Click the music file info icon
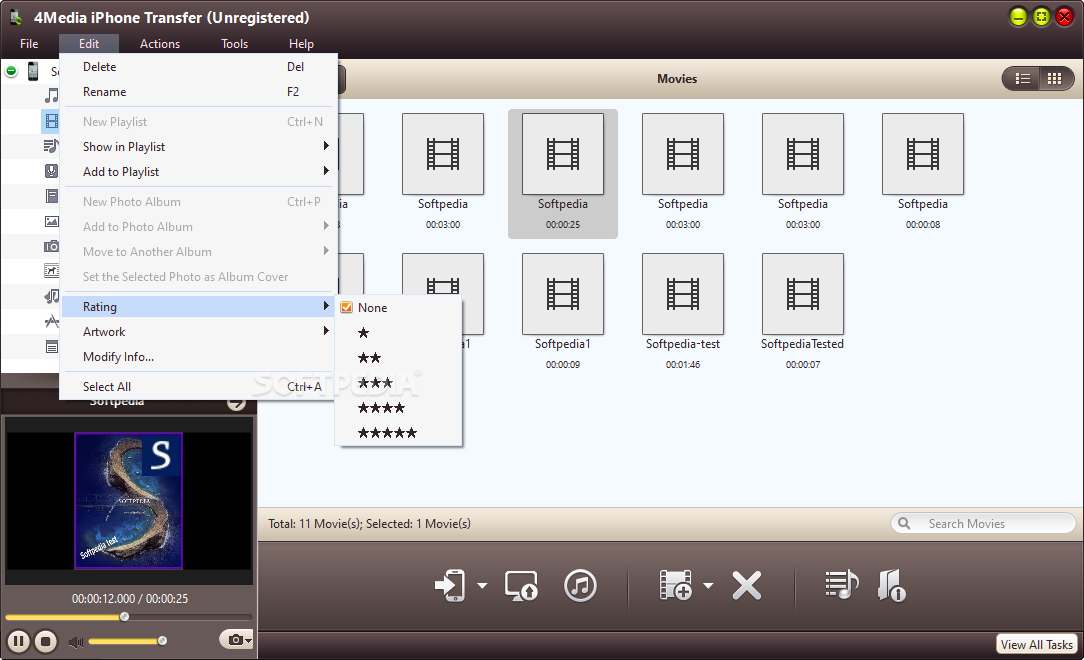The image size is (1084, 660). click(x=892, y=586)
